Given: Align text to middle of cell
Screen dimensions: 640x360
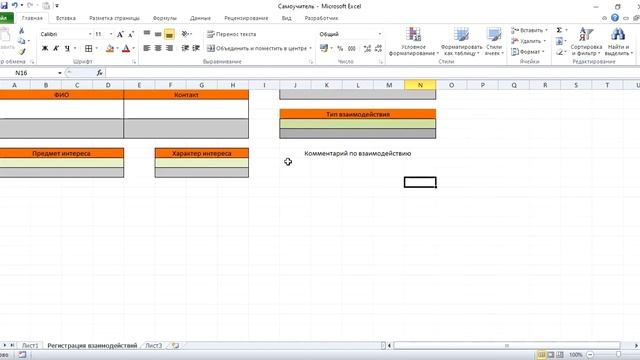Looking at the screenshot, I should (x=158, y=34).
